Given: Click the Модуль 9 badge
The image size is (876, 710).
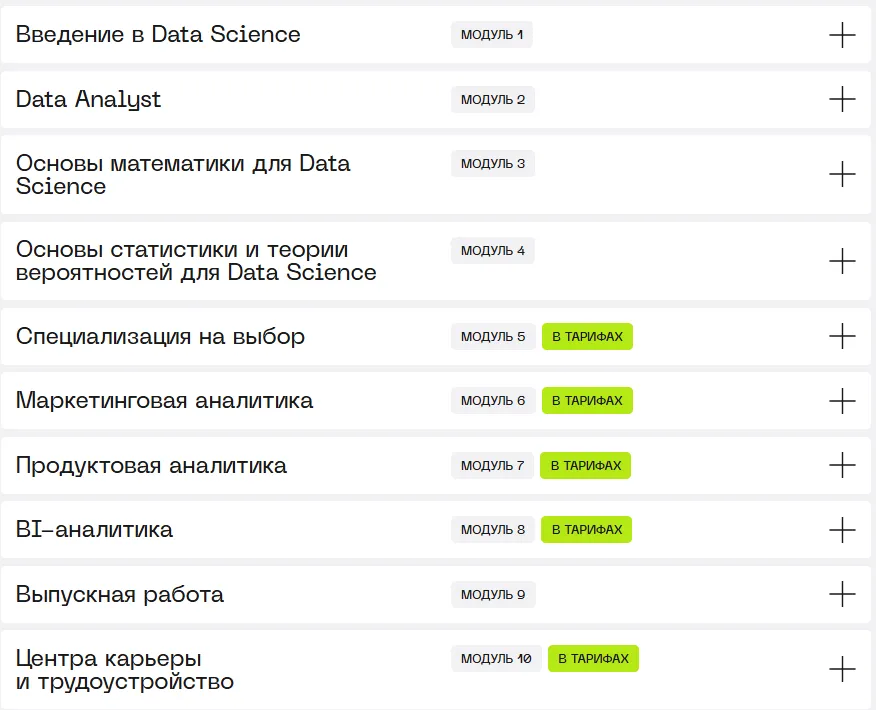Looking at the screenshot, I should [492, 595].
